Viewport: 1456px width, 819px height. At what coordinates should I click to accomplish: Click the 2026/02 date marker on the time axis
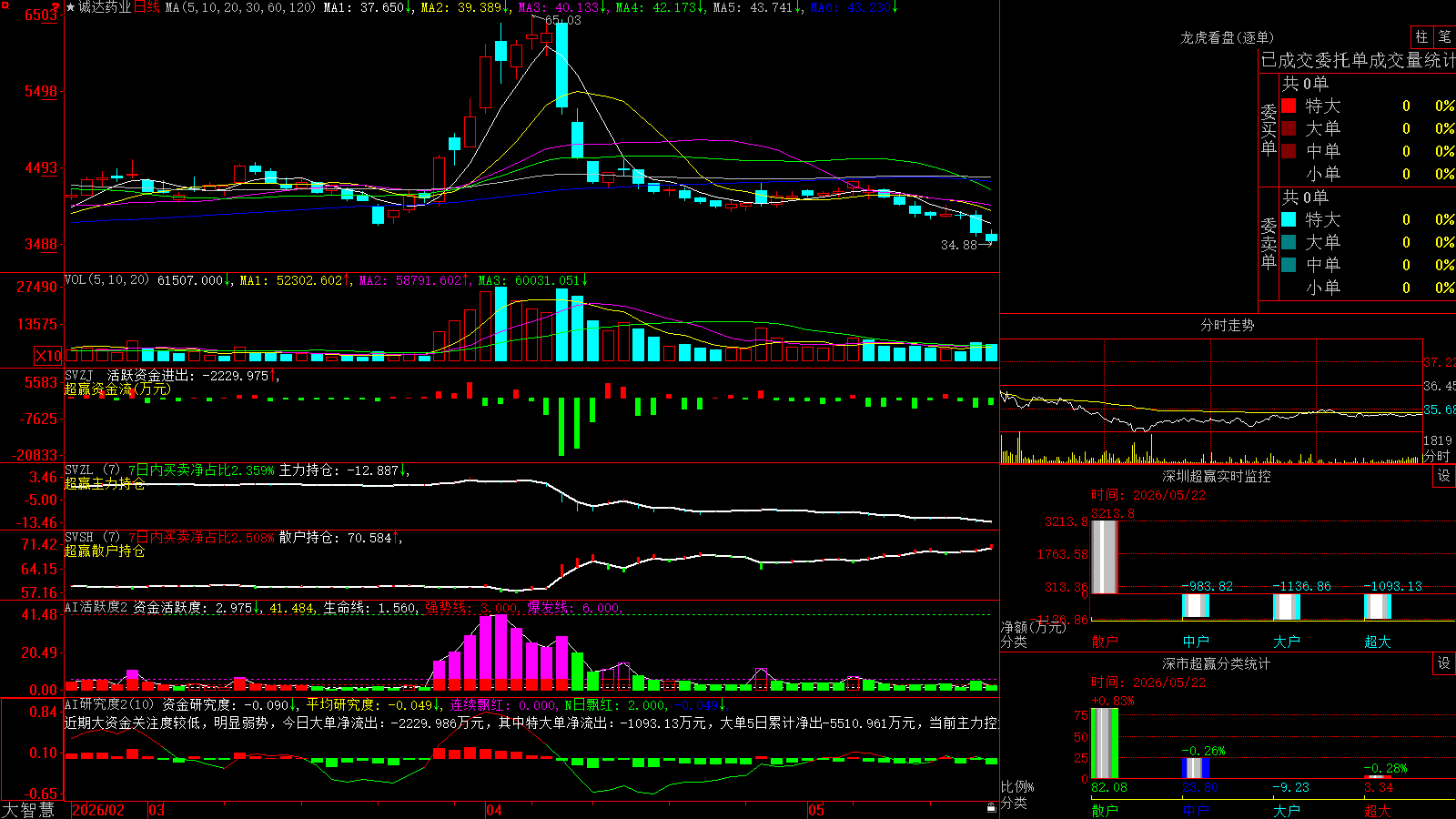tap(98, 810)
